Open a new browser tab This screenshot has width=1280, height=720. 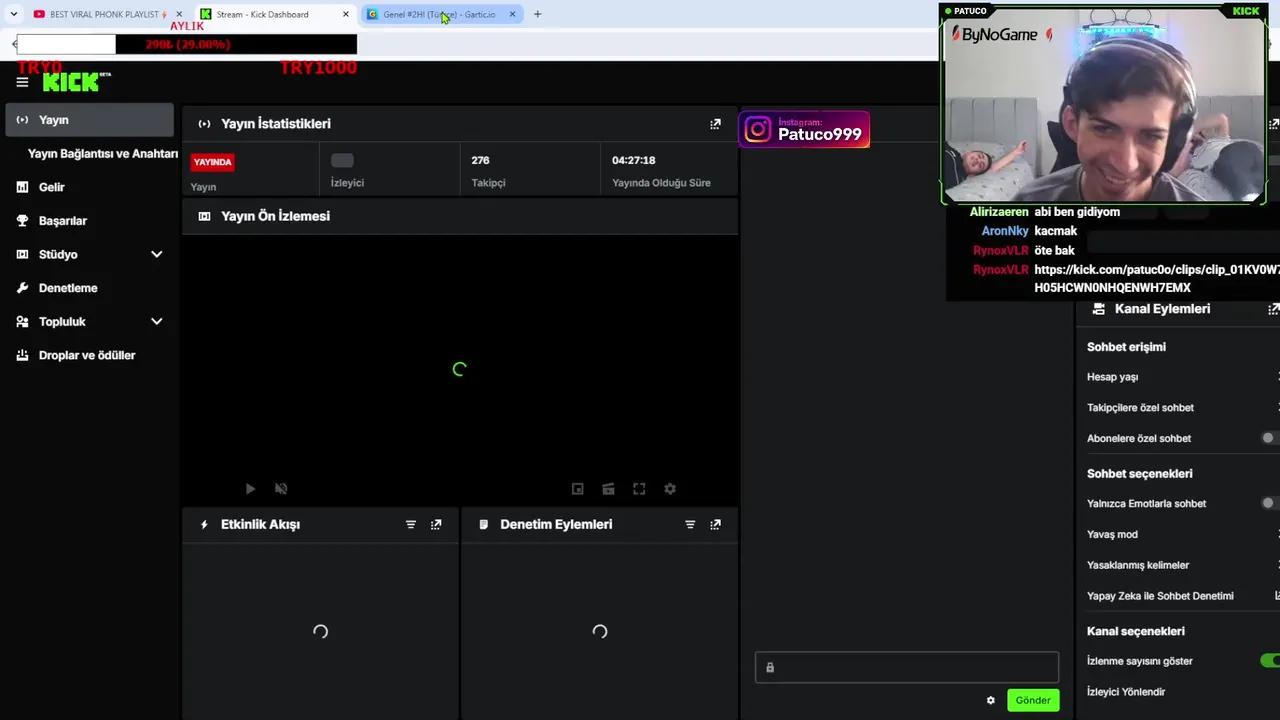click(x=537, y=14)
